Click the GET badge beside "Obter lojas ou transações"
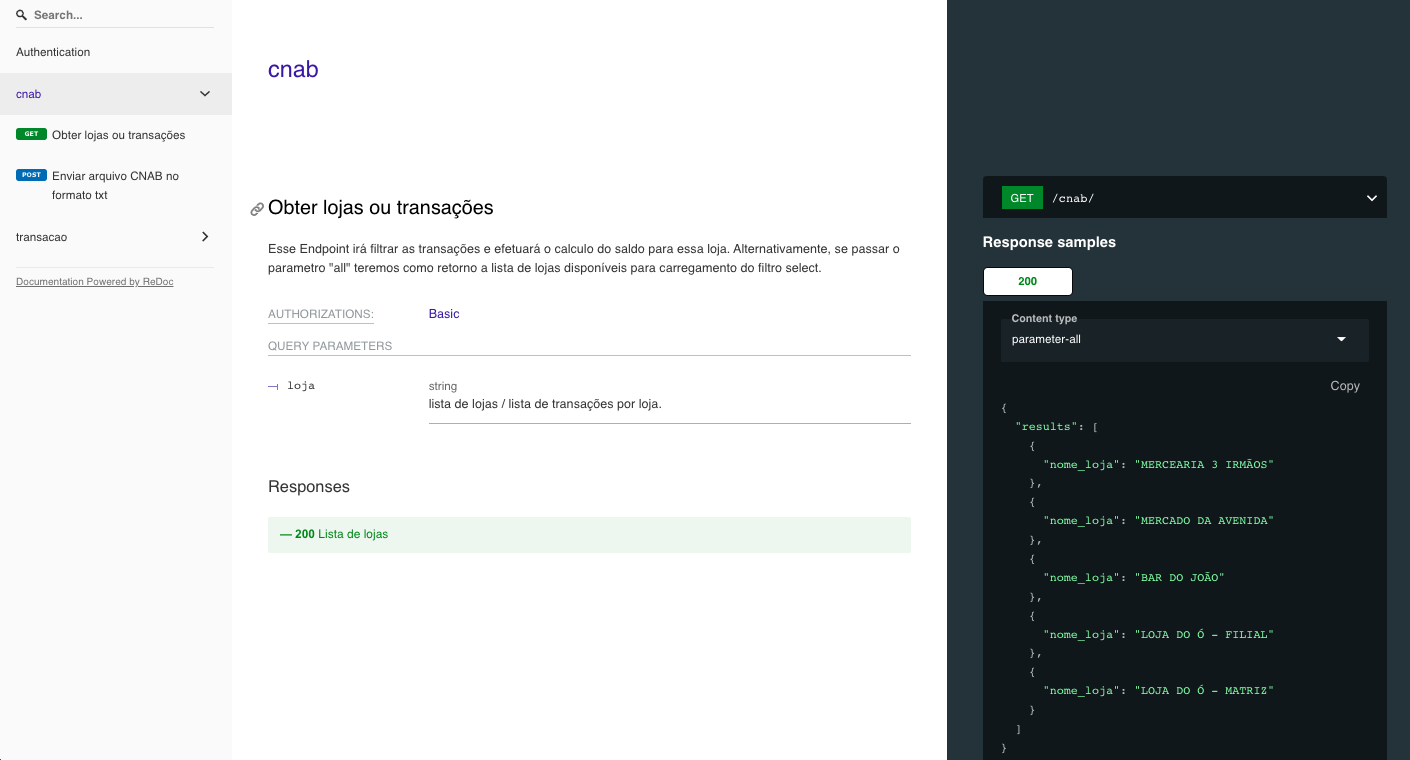The height and width of the screenshot is (760, 1410). [30, 134]
